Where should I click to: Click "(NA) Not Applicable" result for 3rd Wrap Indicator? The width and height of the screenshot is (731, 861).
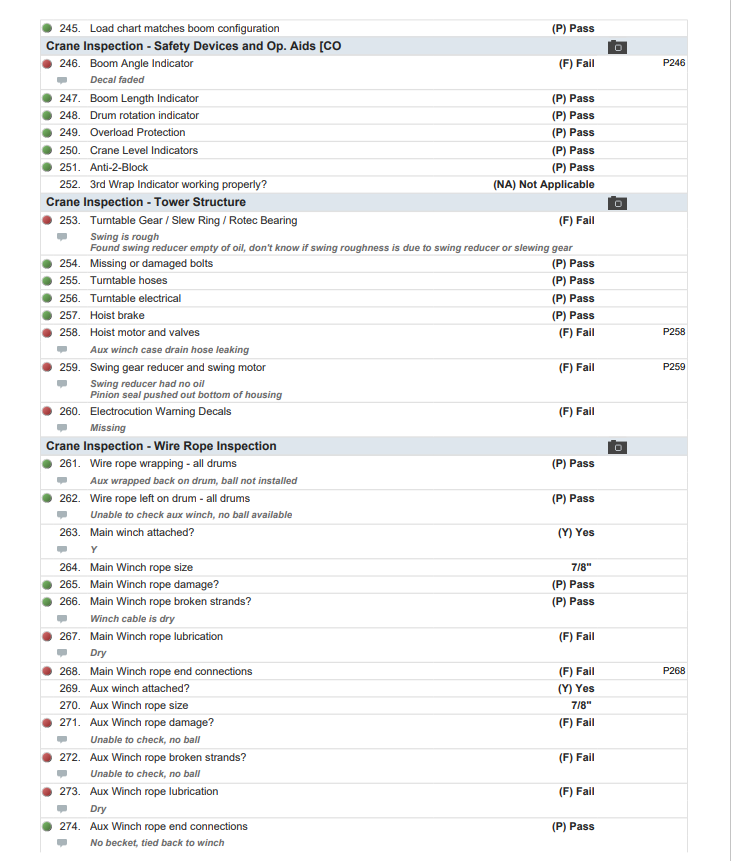(544, 185)
